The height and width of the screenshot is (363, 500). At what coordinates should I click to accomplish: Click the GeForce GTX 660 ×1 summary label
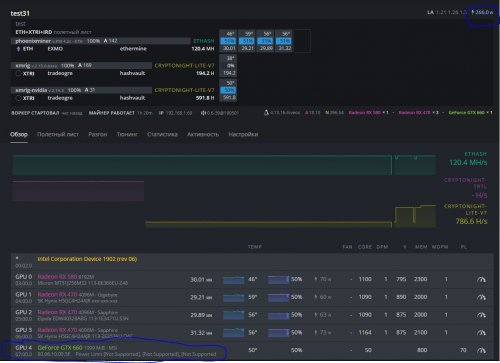pyautogui.click(x=470, y=113)
